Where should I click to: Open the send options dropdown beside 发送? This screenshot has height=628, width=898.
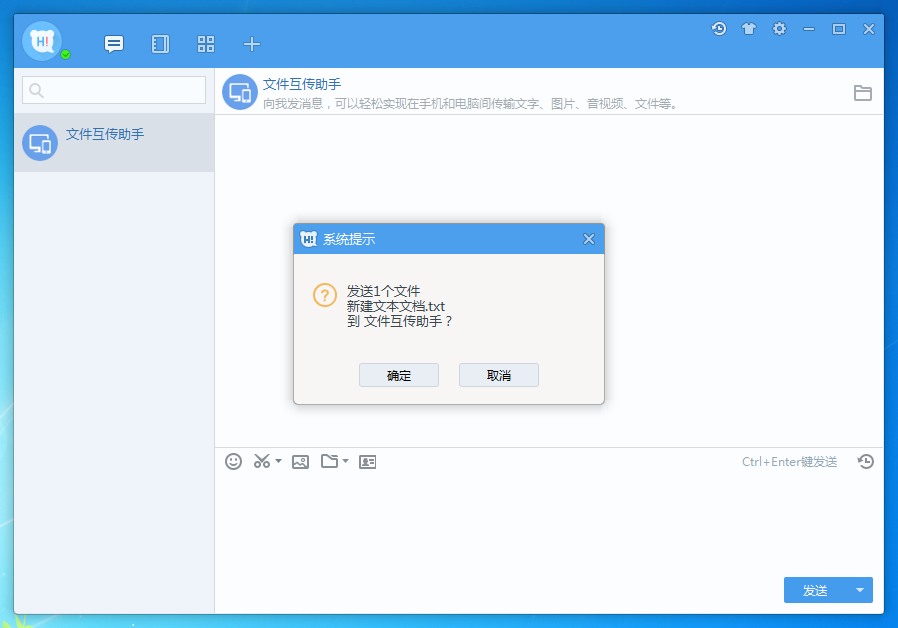pyautogui.click(x=860, y=590)
